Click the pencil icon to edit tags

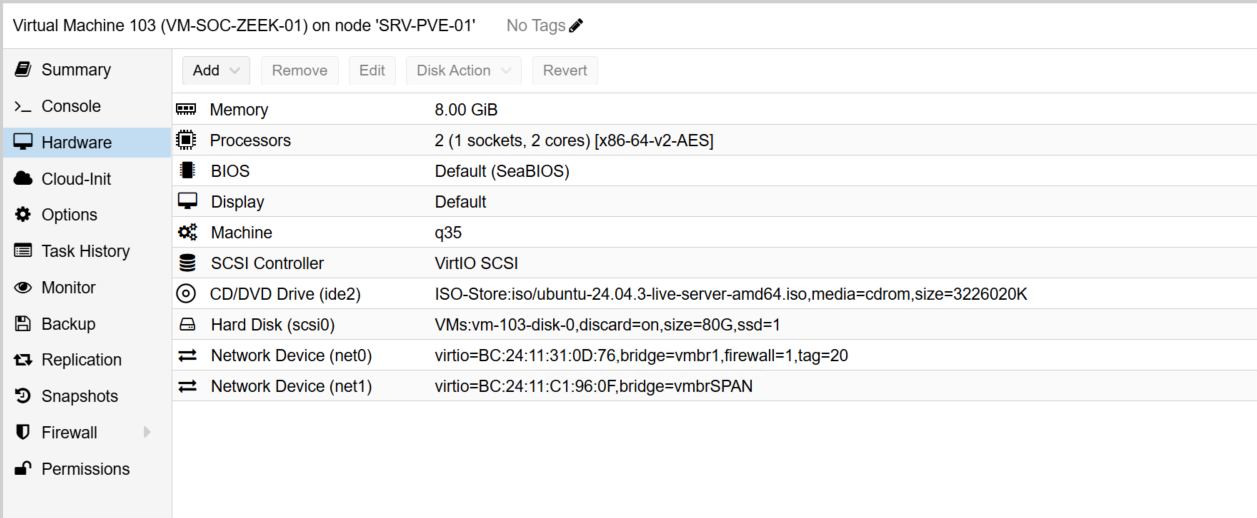(576, 26)
